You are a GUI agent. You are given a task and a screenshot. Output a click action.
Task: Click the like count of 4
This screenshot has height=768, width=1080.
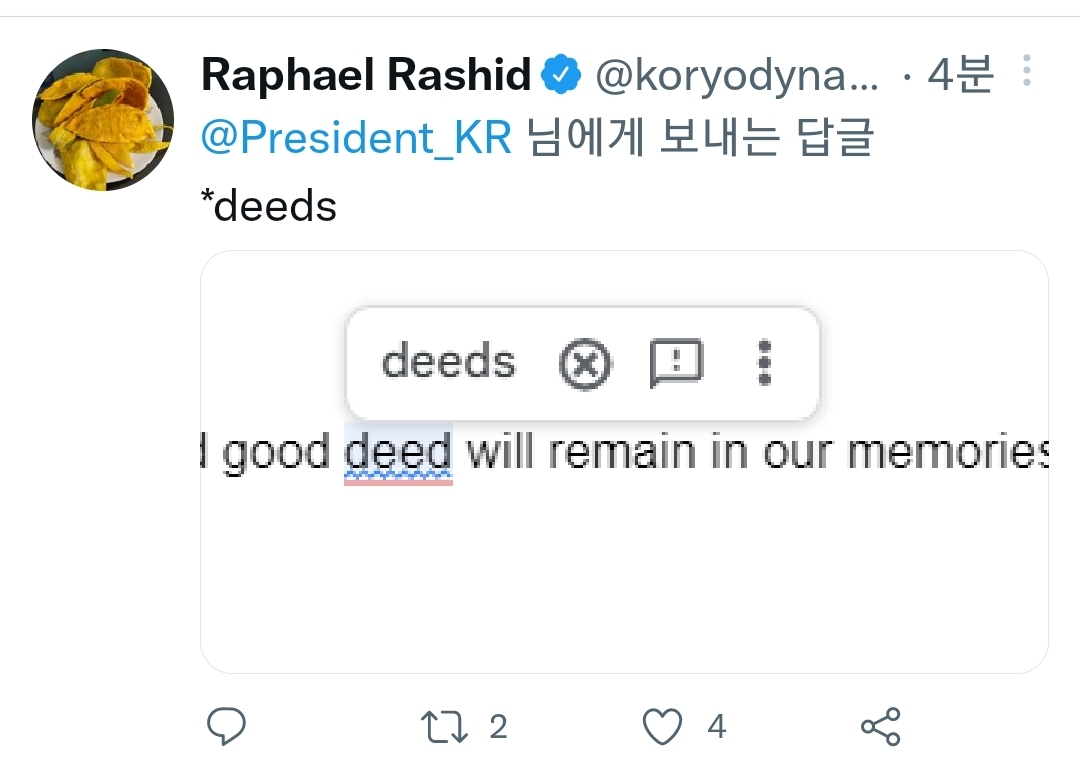click(x=716, y=727)
